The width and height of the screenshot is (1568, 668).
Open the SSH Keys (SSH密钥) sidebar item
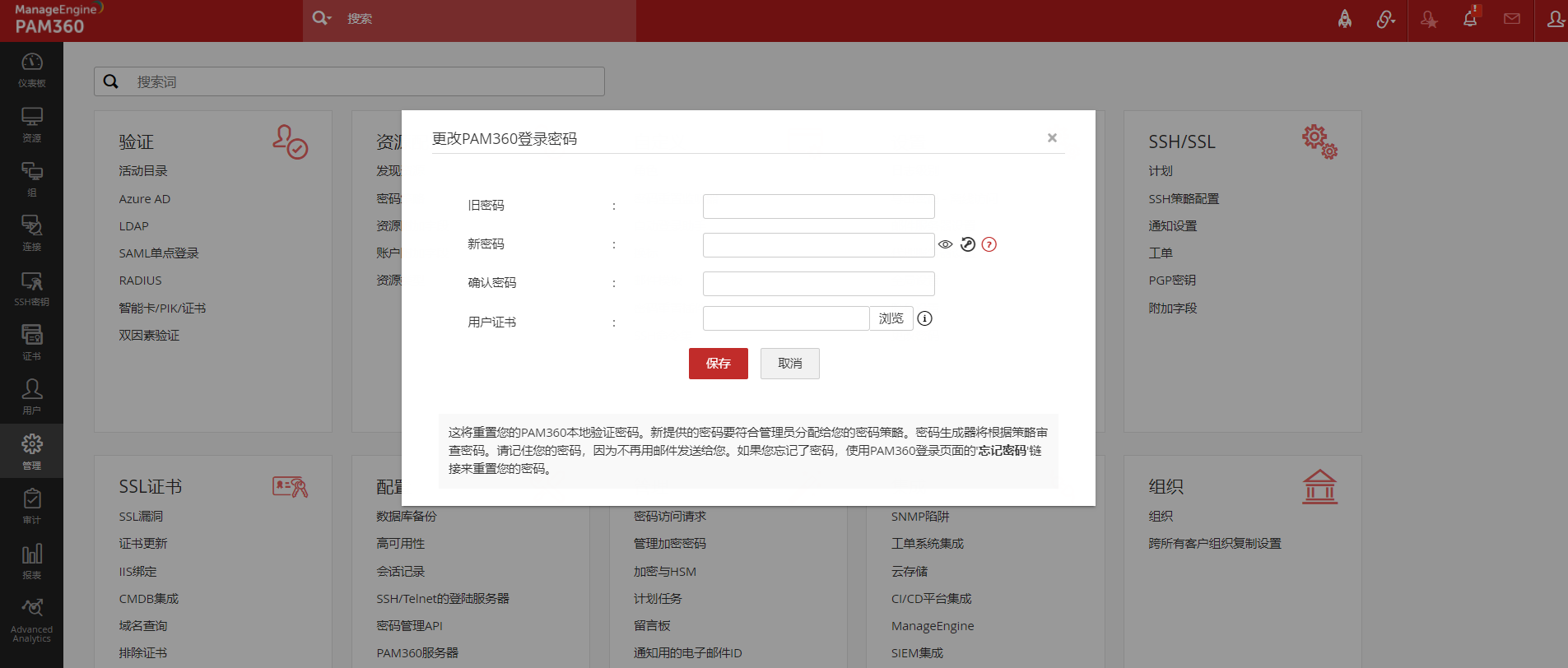pyautogui.click(x=31, y=288)
